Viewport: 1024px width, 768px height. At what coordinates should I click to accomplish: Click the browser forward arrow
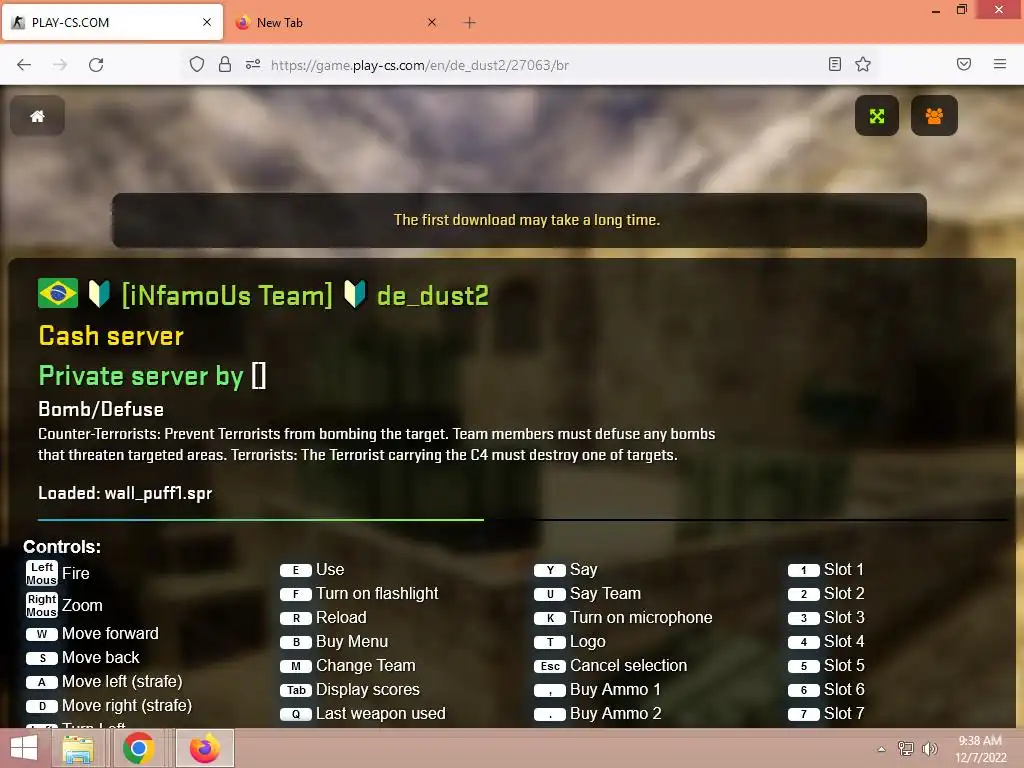60,65
